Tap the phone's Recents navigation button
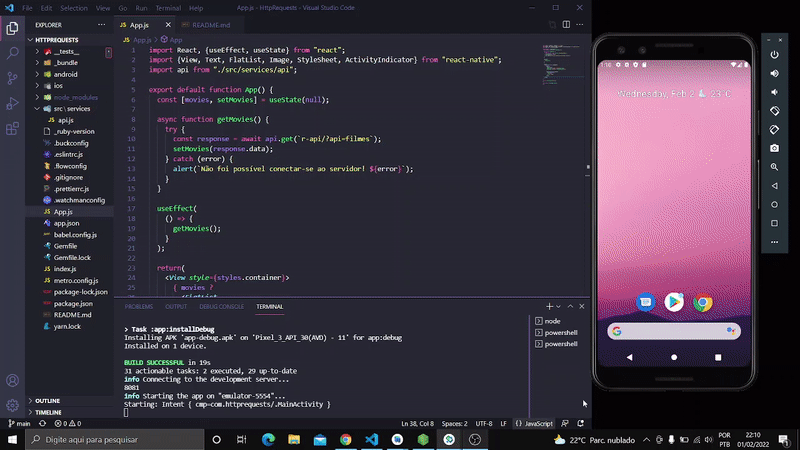The image size is (800, 450). click(x=718, y=357)
